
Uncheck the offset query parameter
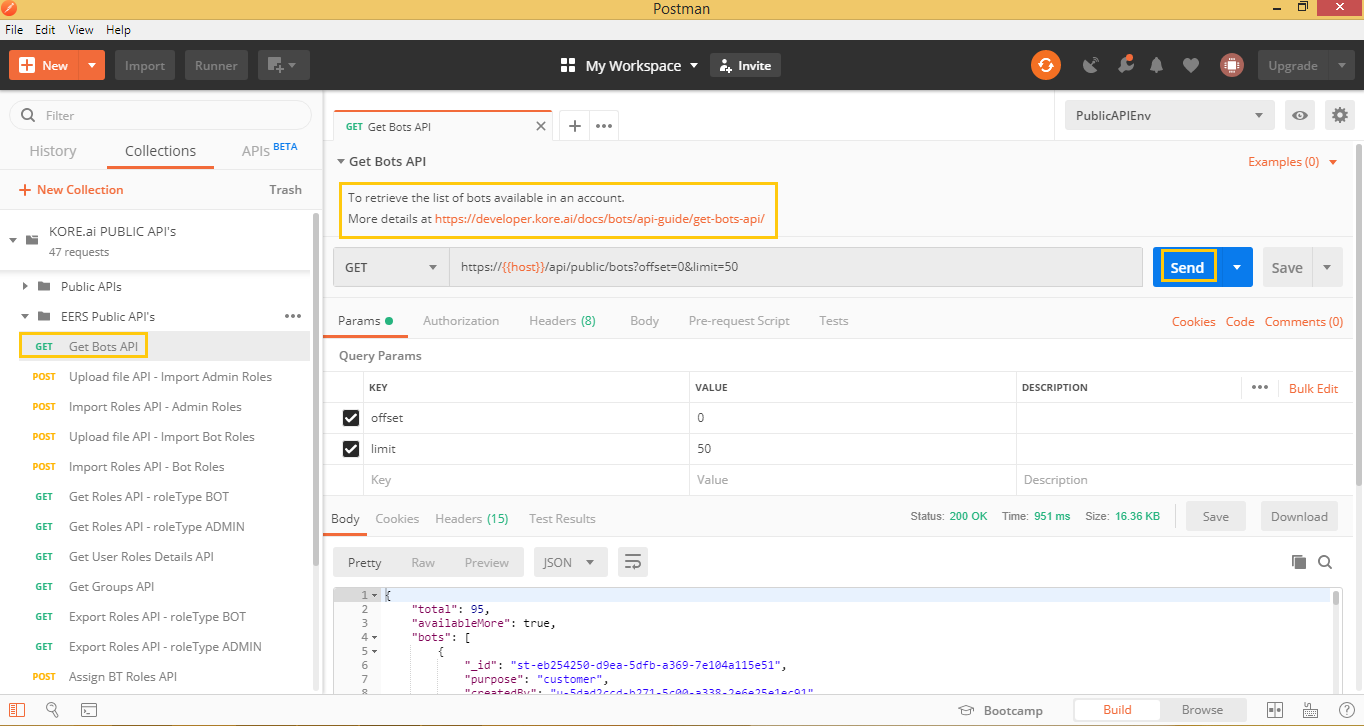point(350,417)
